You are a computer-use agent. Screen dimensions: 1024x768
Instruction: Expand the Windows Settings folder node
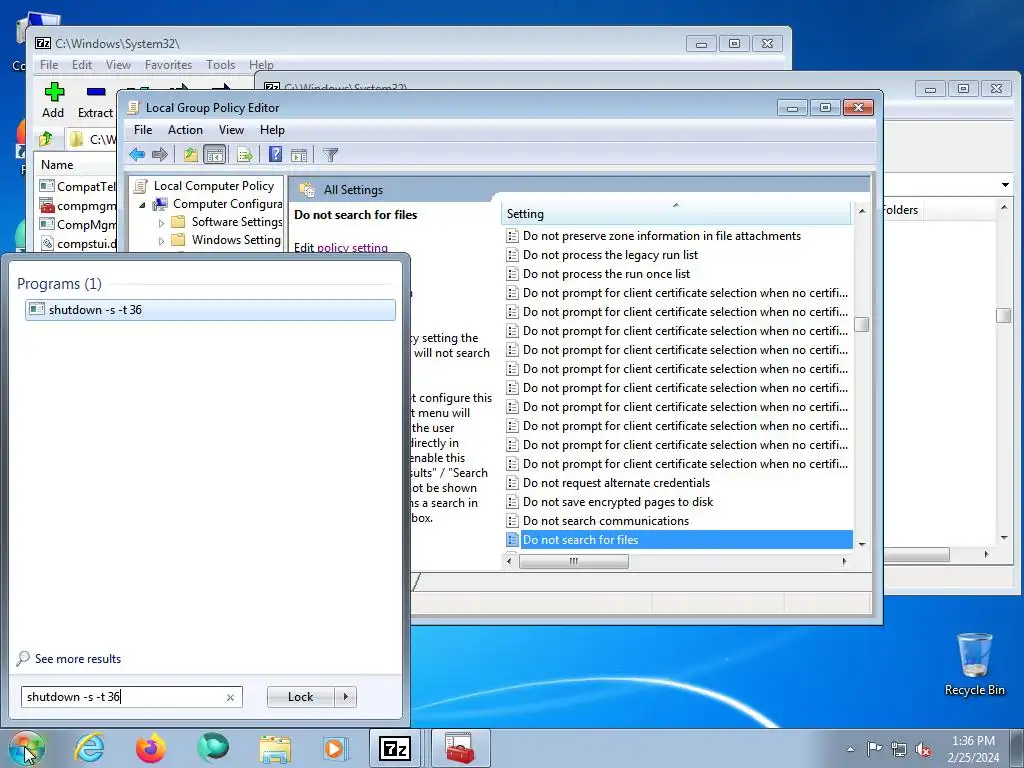pos(161,241)
